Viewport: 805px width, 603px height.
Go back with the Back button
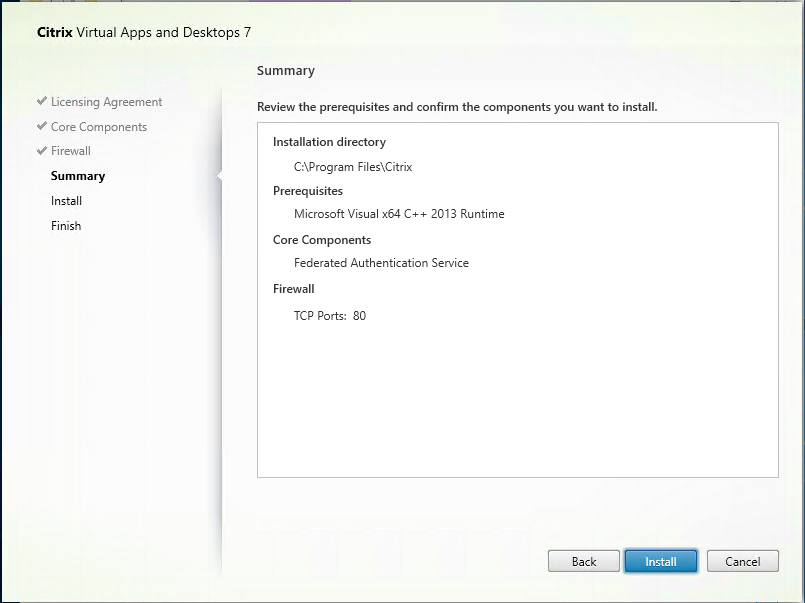pyautogui.click(x=584, y=561)
